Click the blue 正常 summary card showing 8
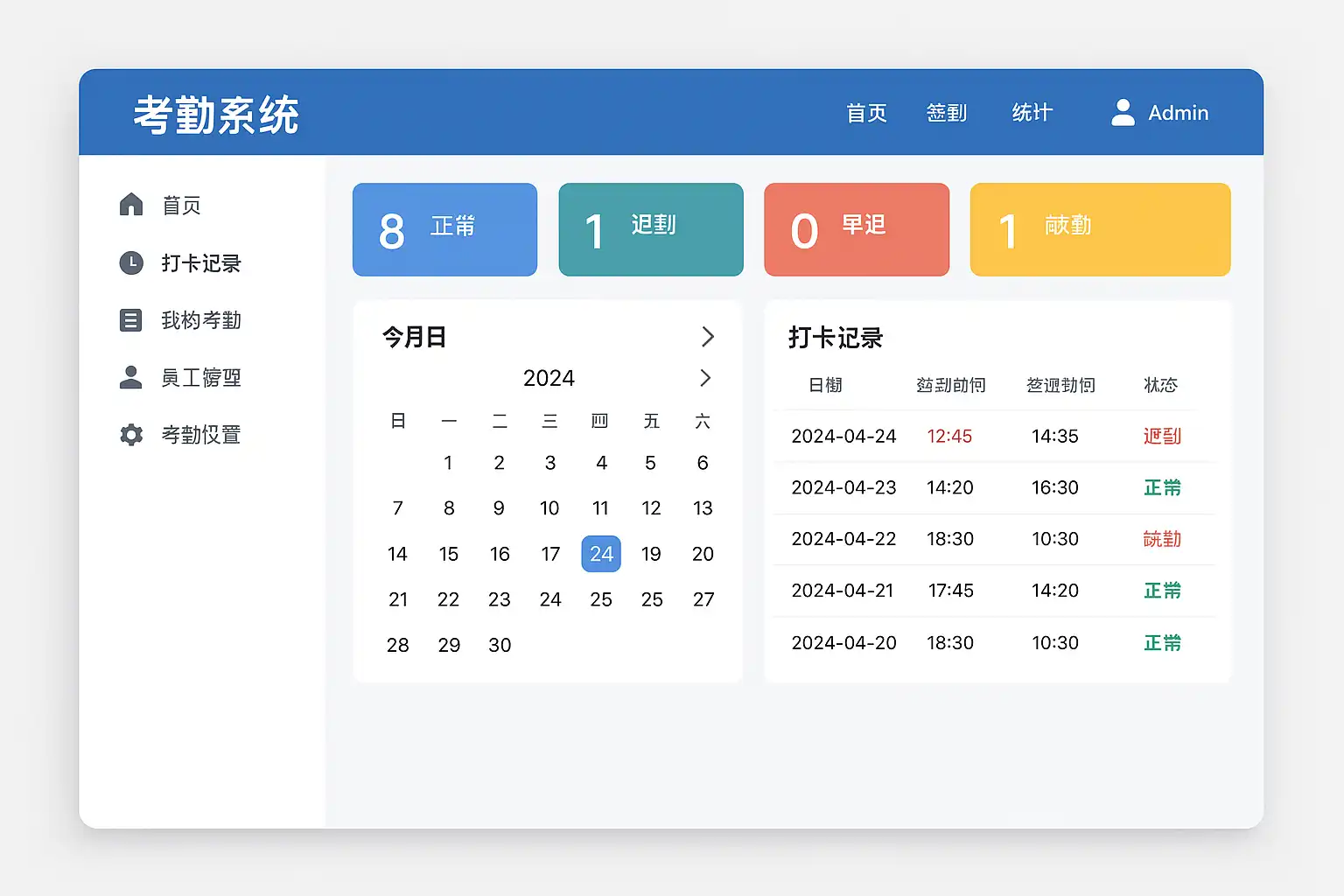Viewport: 1344px width, 896px height. pyautogui.click(x=444, y=230)
